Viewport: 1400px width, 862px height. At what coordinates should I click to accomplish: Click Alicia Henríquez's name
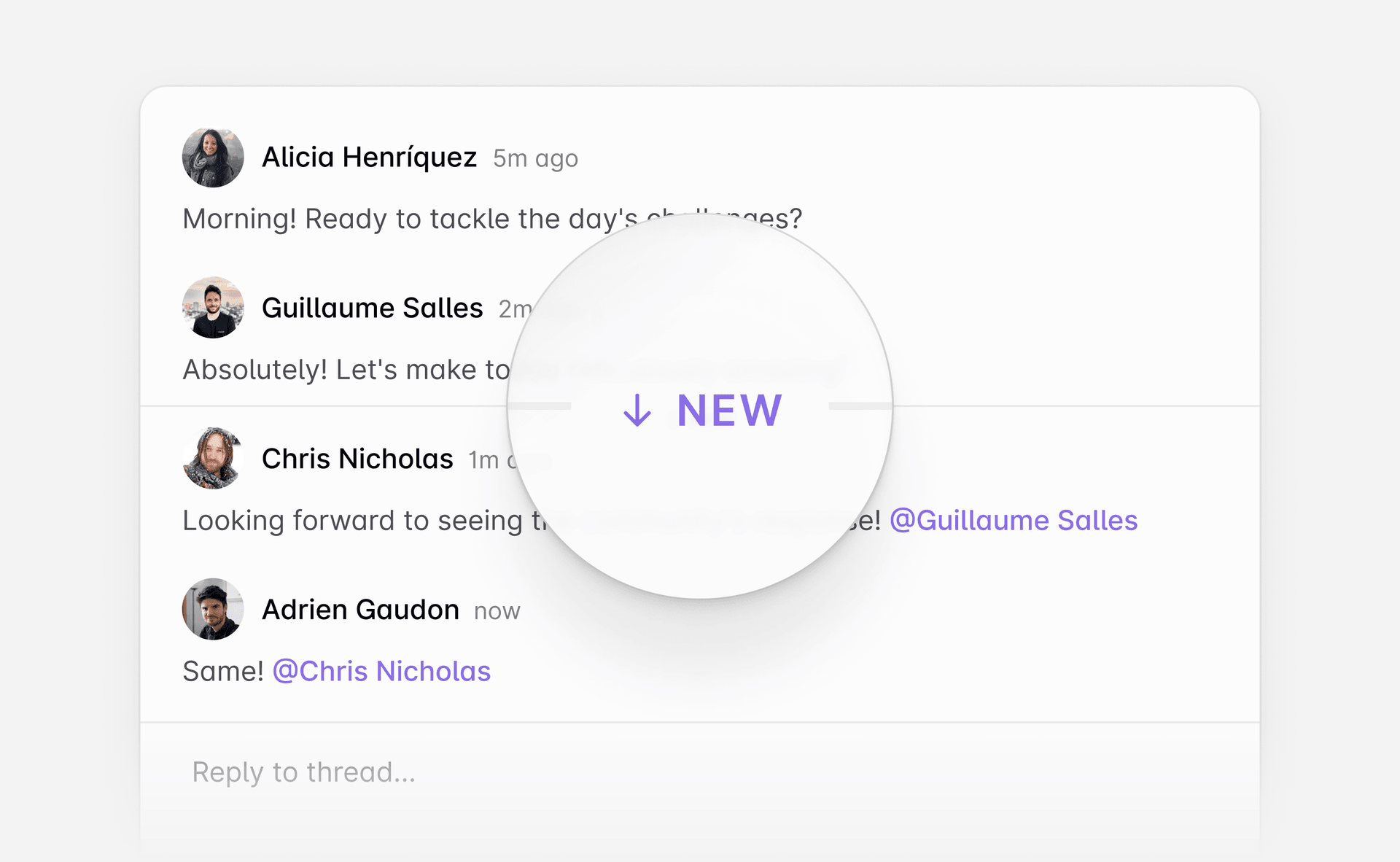coord(370,157)
